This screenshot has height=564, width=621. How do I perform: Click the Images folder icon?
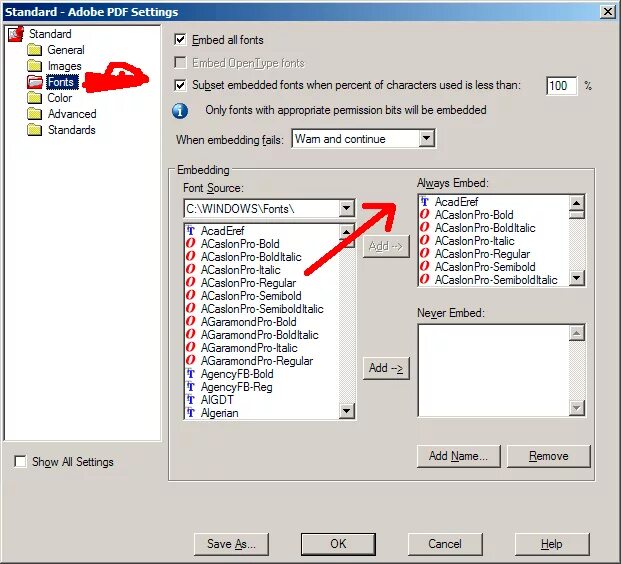[x=34, y=66]
